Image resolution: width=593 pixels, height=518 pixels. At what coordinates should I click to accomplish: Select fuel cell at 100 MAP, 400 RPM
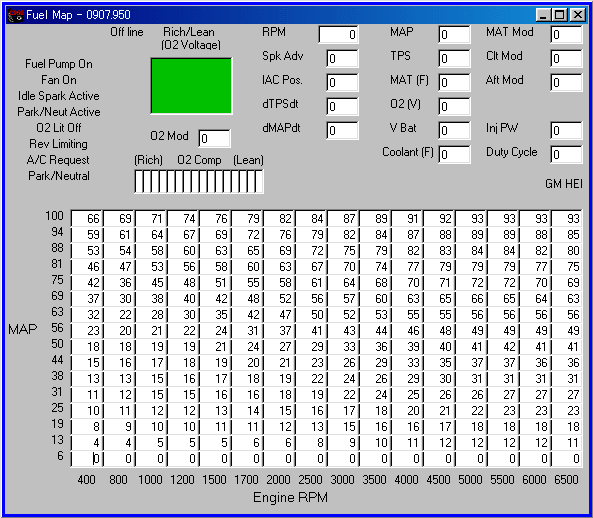click(x=87, y=219)
